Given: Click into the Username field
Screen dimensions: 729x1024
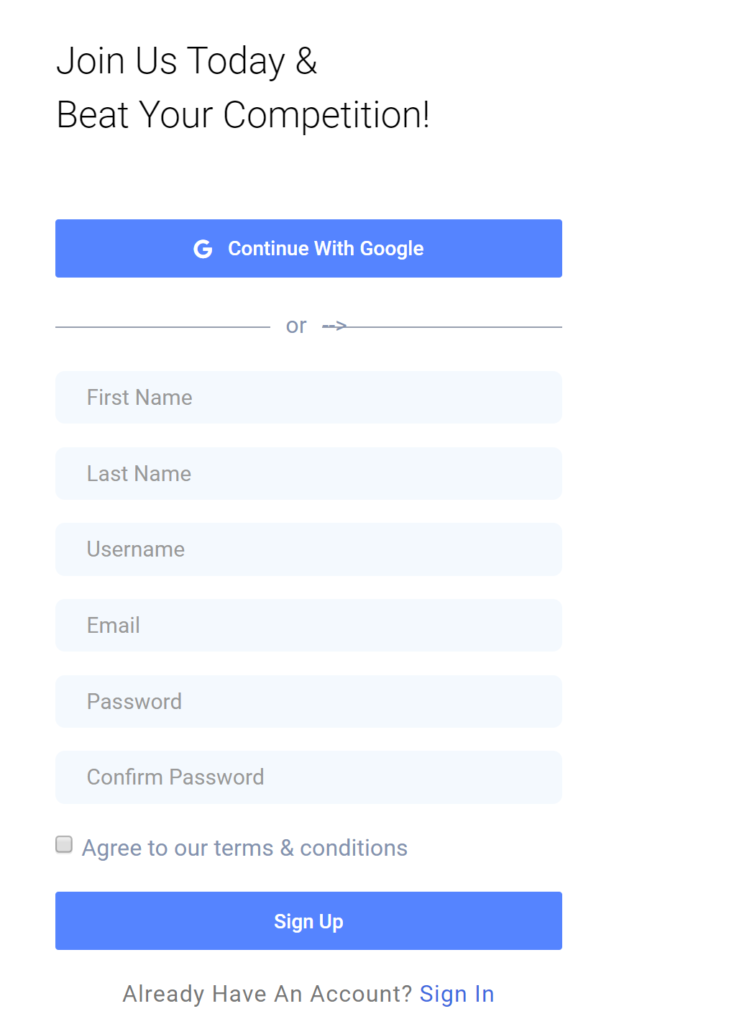Looking at the screenshot, I should pos(308,549).
